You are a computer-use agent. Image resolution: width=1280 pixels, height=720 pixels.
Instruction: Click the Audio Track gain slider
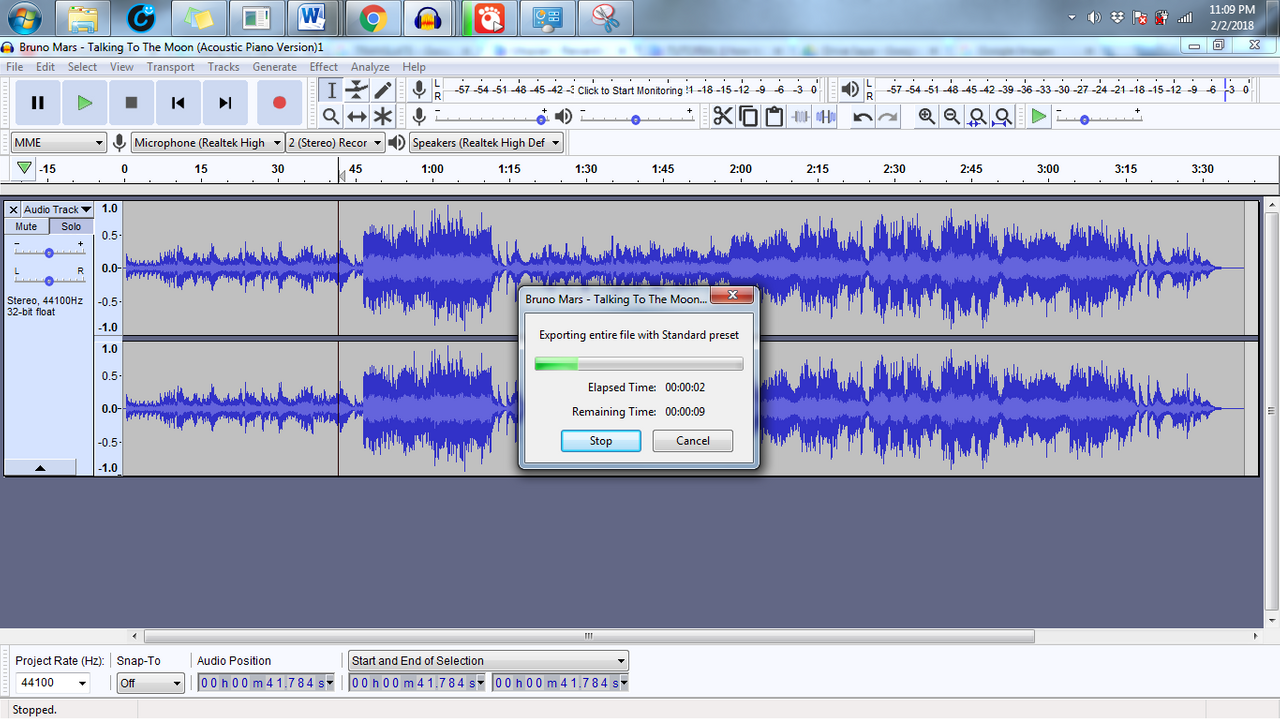coord(48,252)
